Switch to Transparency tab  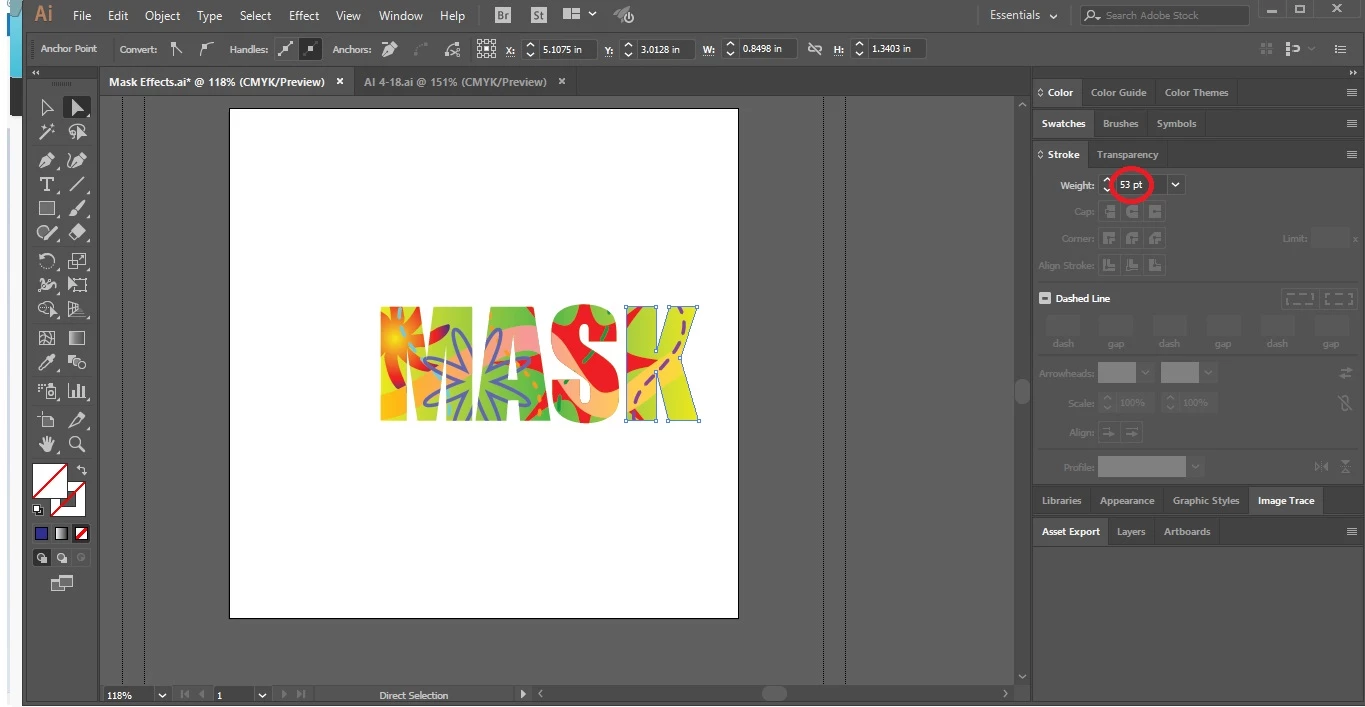pos(1127,154)
